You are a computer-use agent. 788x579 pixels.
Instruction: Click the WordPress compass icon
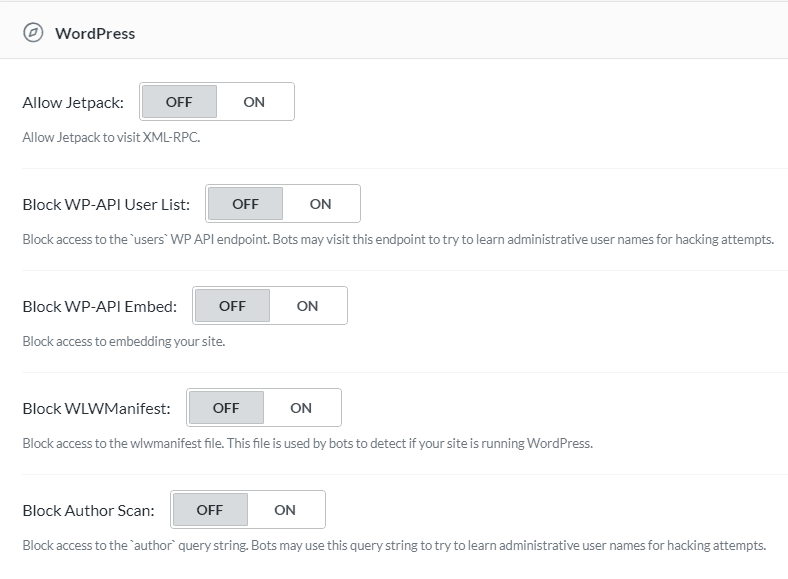[33, 33]
